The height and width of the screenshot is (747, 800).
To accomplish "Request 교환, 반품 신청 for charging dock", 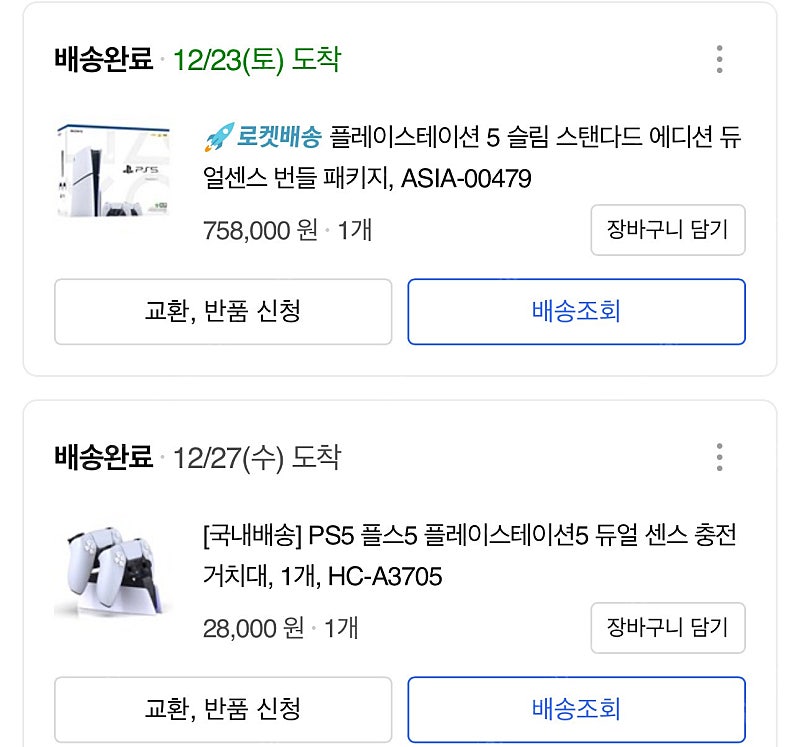I will [x=223, y=710].
